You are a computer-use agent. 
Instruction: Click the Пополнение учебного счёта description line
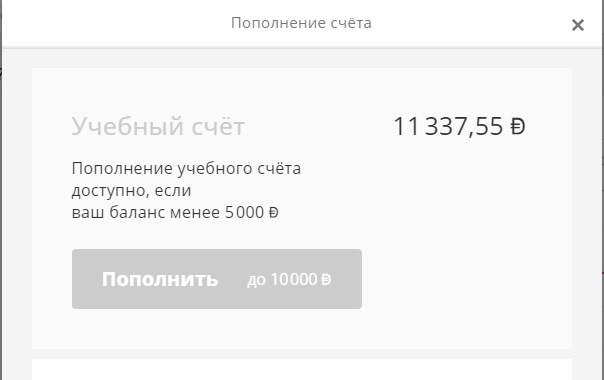186,168
